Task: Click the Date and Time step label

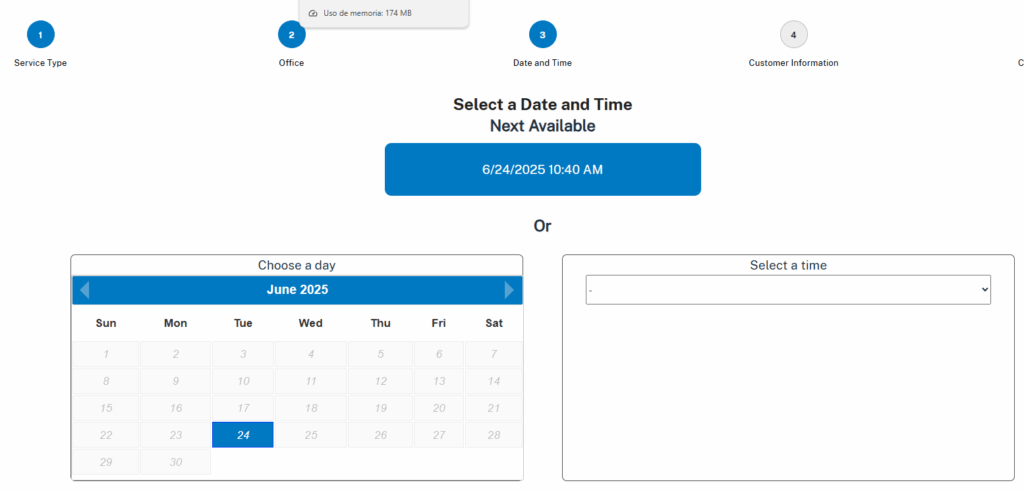Action: click(543, 63)
